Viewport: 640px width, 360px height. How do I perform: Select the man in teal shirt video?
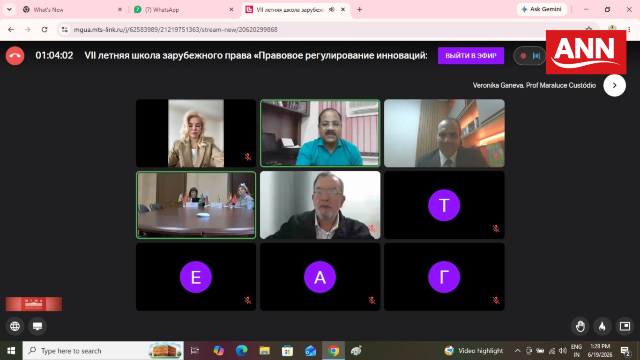pyautogui.click(x=320, y=133)
